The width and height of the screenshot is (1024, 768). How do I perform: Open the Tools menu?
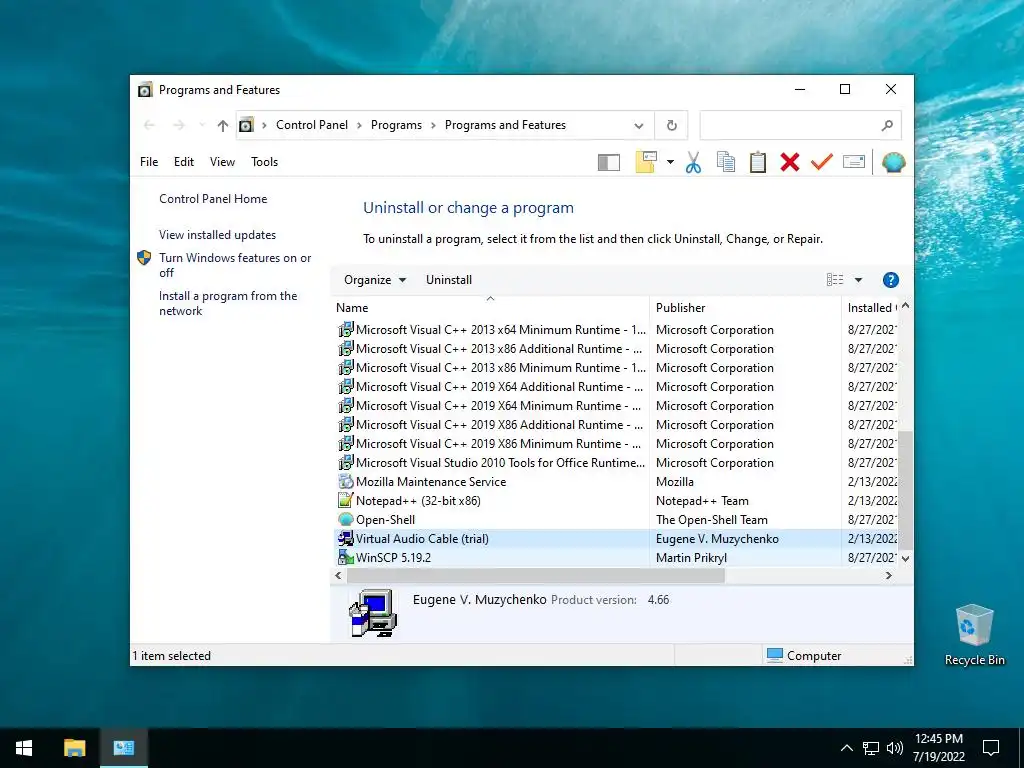tap(264, 162)
